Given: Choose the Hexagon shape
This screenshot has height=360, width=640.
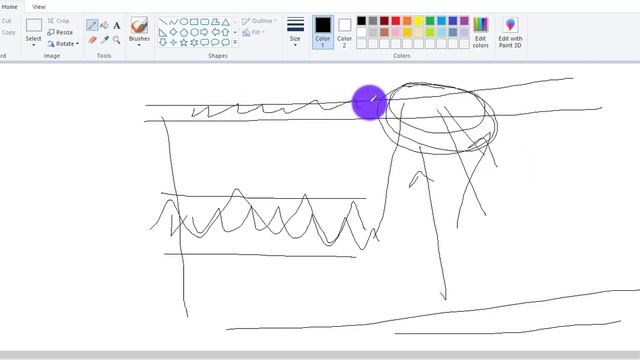Looking at the screenshot, I should click(194, 32).
